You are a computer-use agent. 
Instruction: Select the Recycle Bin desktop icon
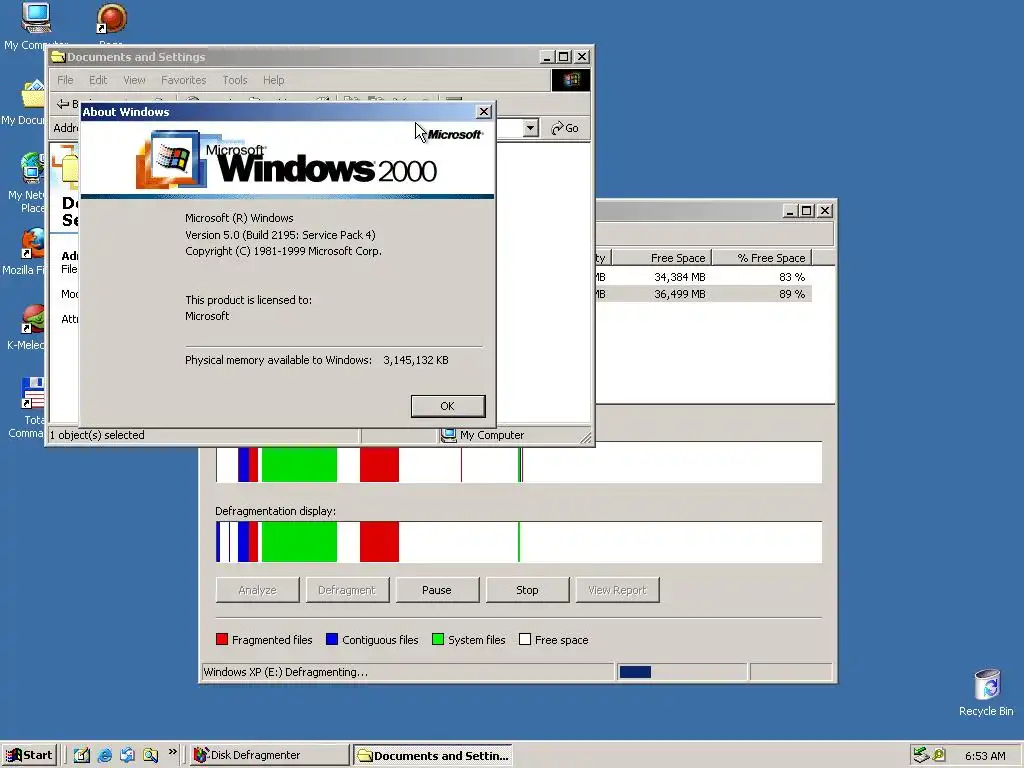coord(986,692)
